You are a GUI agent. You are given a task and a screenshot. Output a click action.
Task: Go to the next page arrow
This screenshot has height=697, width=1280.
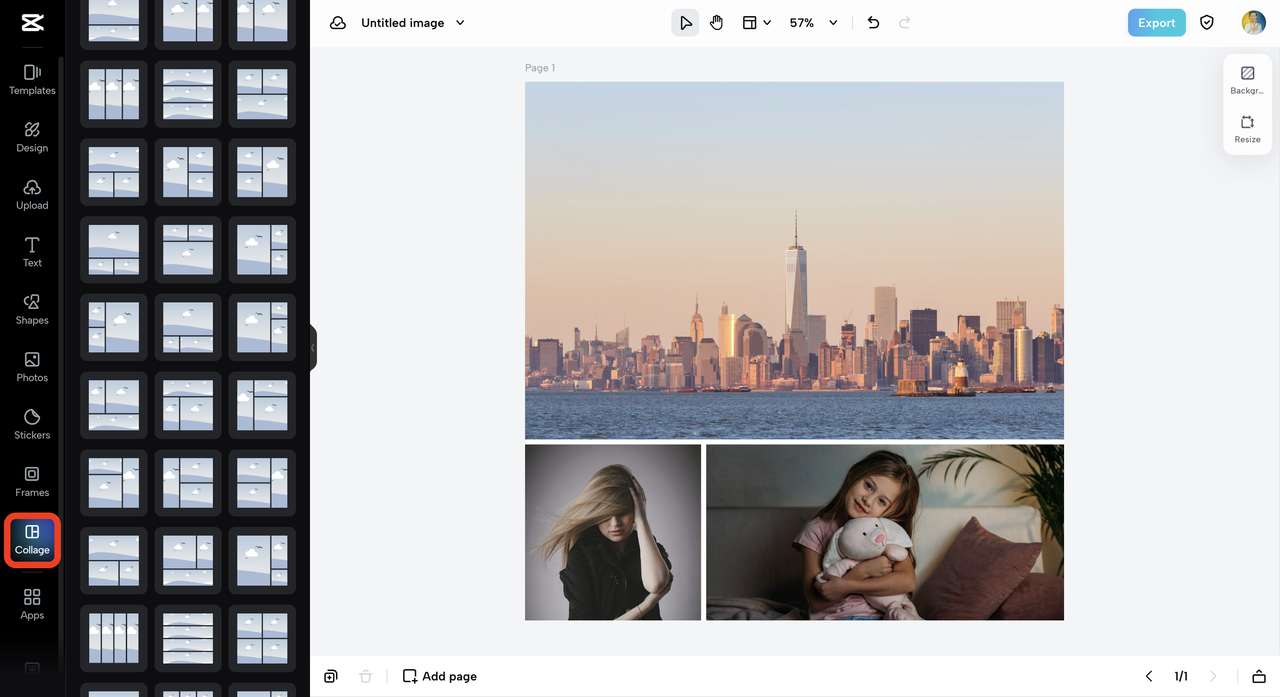pos(1213,677)
